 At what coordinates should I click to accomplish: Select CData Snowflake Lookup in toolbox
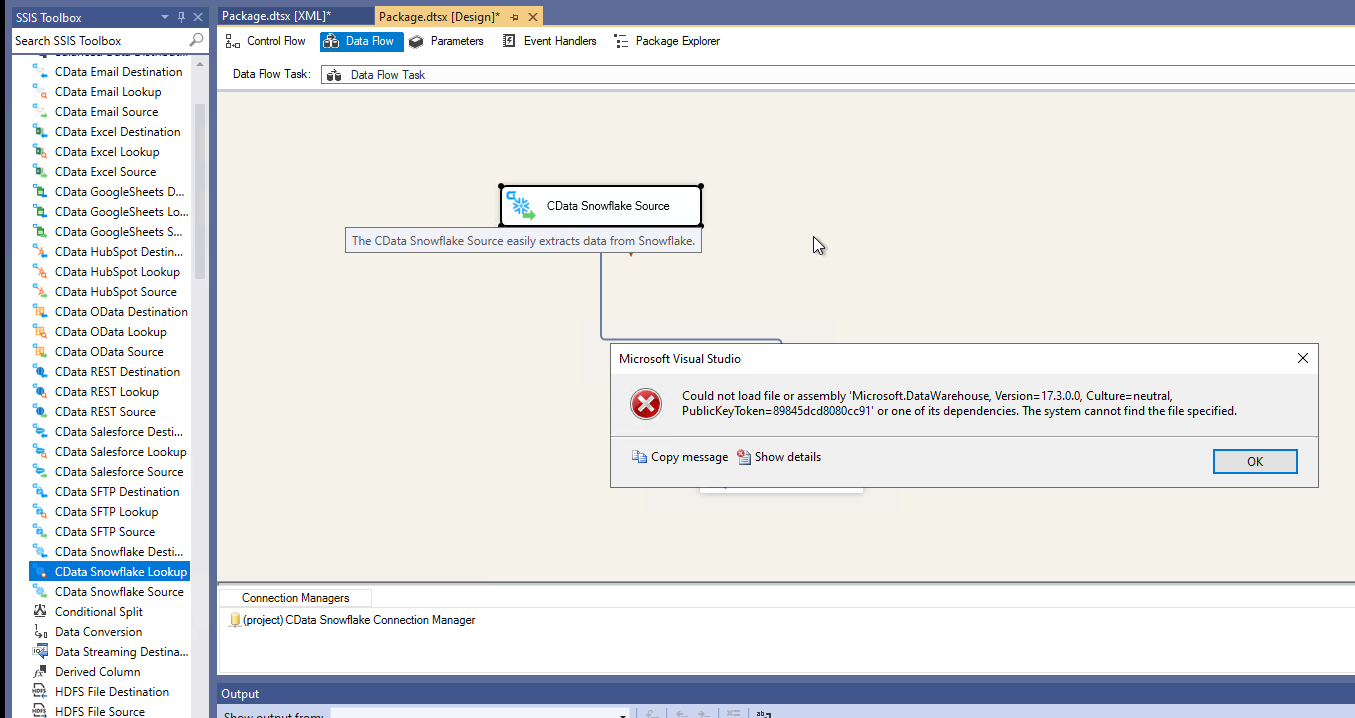pos(110,572)
